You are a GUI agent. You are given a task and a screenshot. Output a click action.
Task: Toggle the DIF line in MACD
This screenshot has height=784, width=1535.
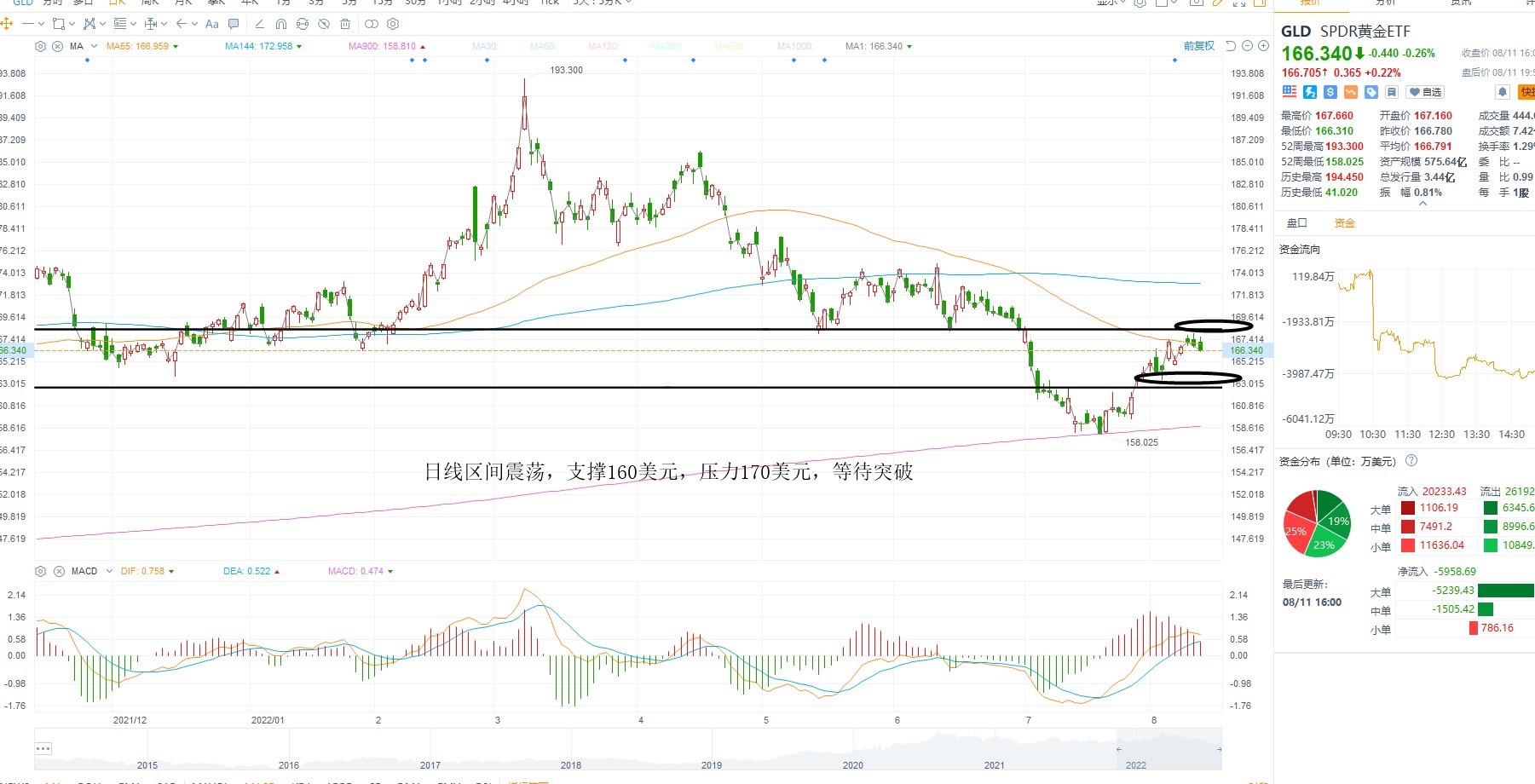(x=147, y=571)
